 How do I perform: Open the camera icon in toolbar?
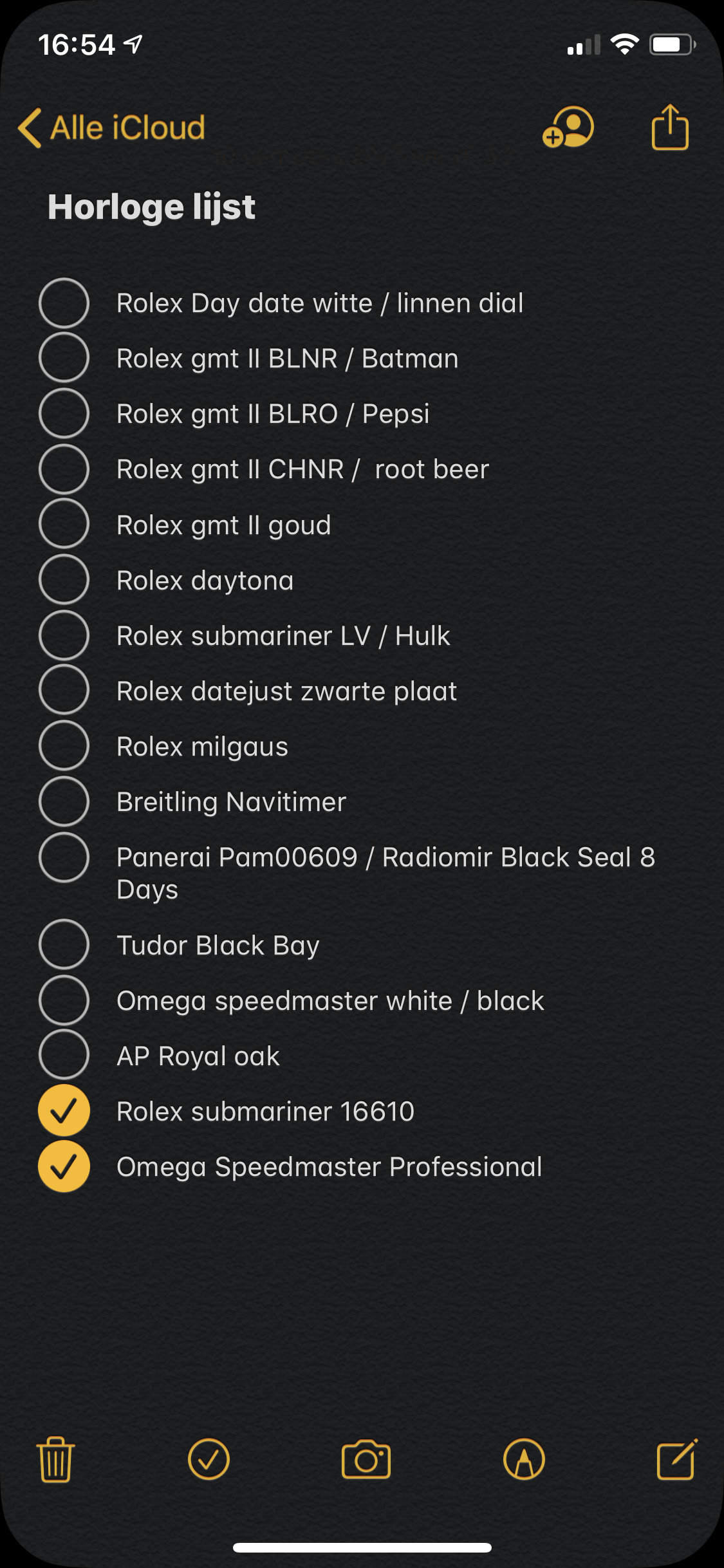(x=366, y=1459)
